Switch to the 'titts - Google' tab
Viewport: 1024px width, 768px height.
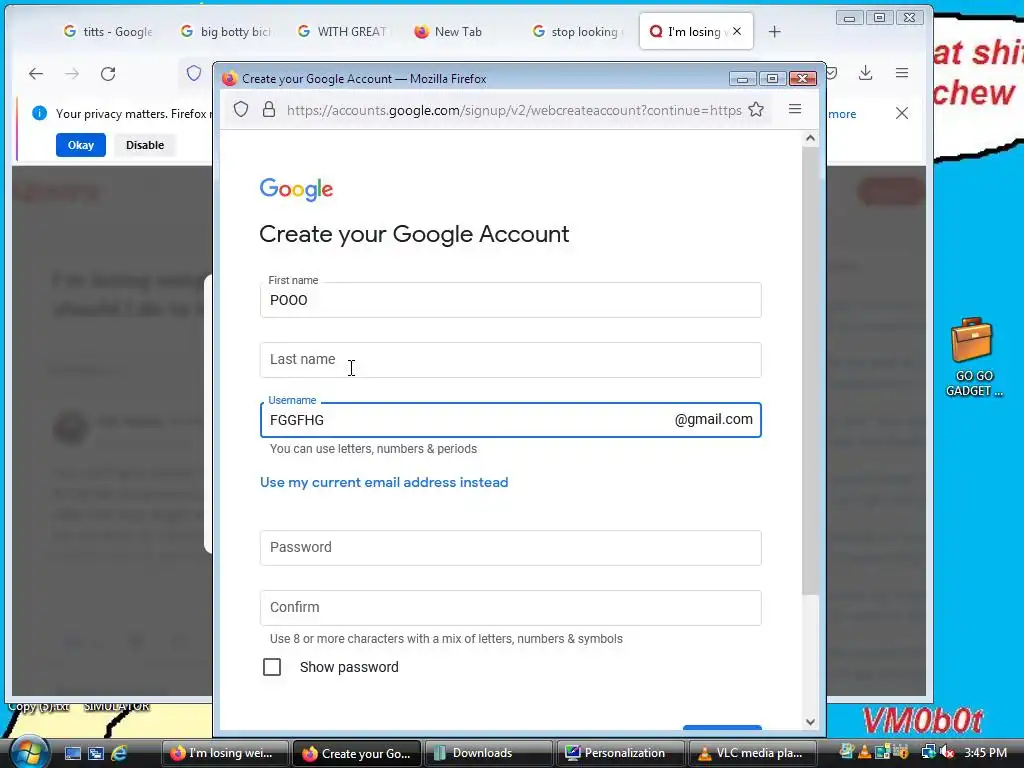point(108,31)
